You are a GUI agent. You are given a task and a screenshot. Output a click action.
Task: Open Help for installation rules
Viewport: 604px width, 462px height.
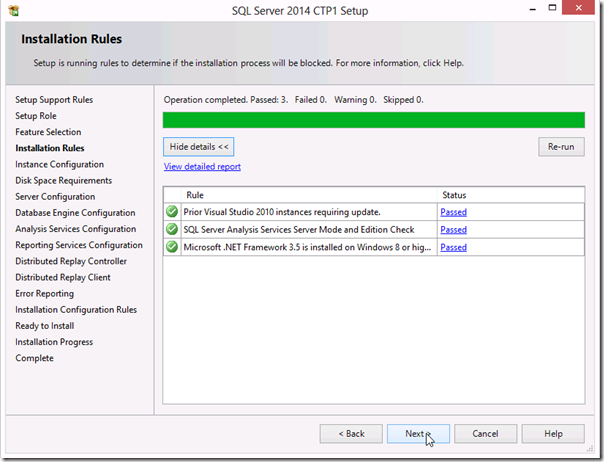click(x=553, y=434)
